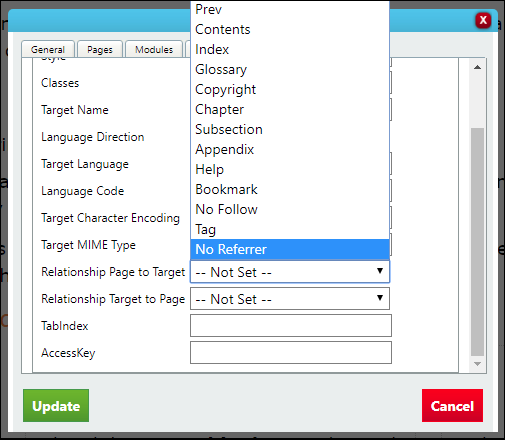Choose Contents in the relationship list
This screenshot has width=505, height=440.
click(x=290, y=29)
